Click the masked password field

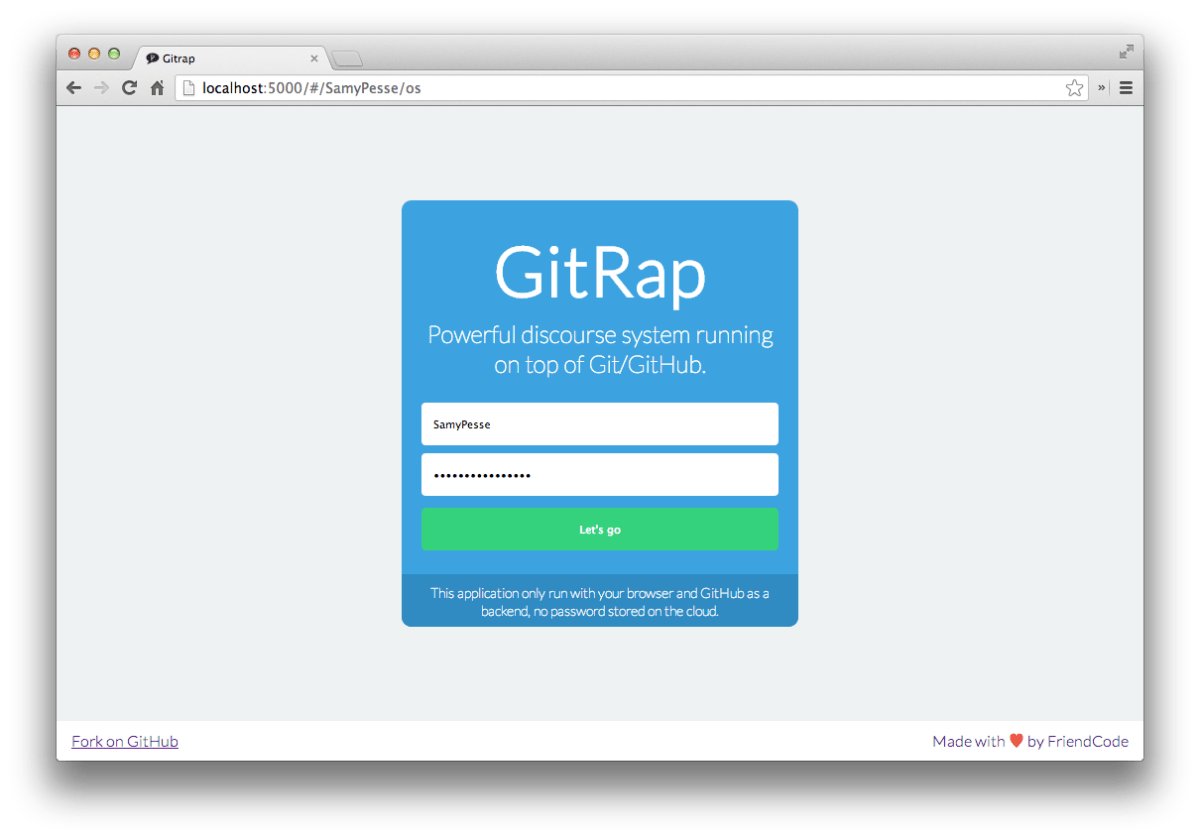600,475
